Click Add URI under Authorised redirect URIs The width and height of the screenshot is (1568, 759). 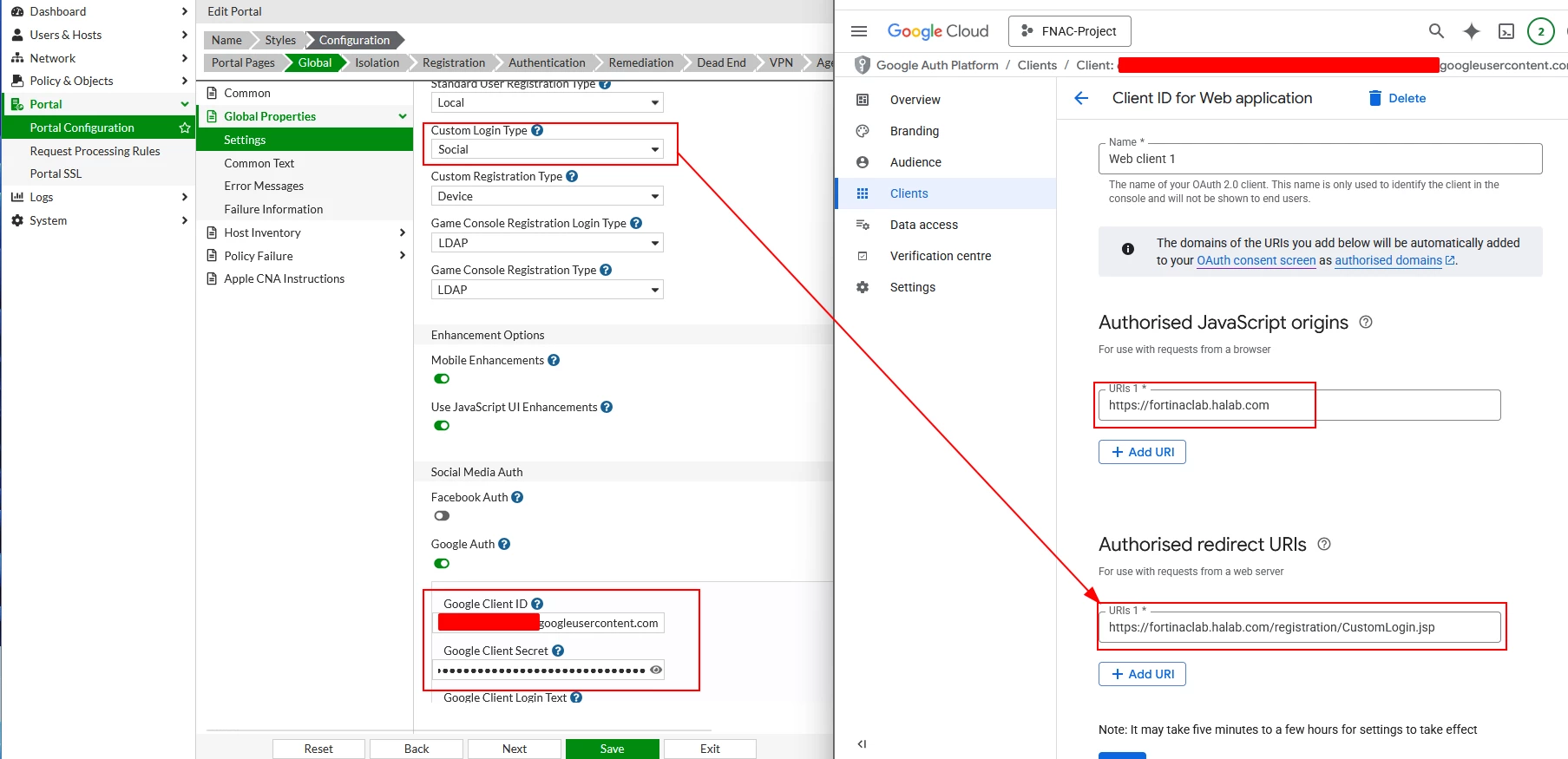(1142, 674)
